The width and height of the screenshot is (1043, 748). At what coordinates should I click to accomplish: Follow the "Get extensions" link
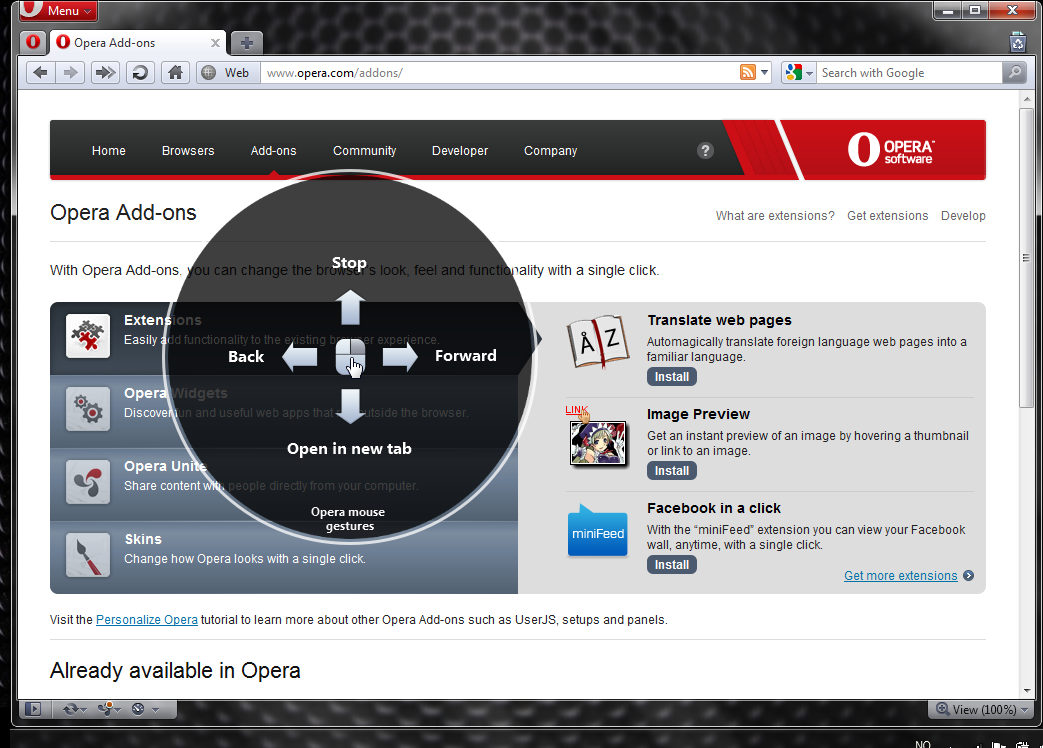pos(887,215)
